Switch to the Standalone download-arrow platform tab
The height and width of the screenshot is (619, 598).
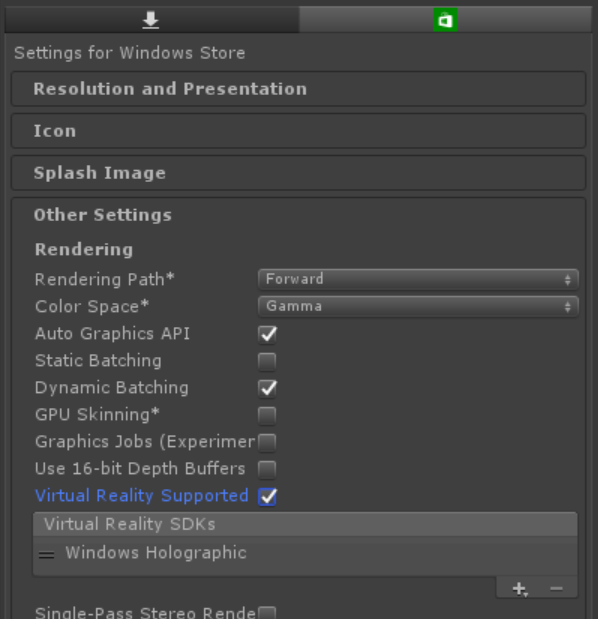click(151, 19)
